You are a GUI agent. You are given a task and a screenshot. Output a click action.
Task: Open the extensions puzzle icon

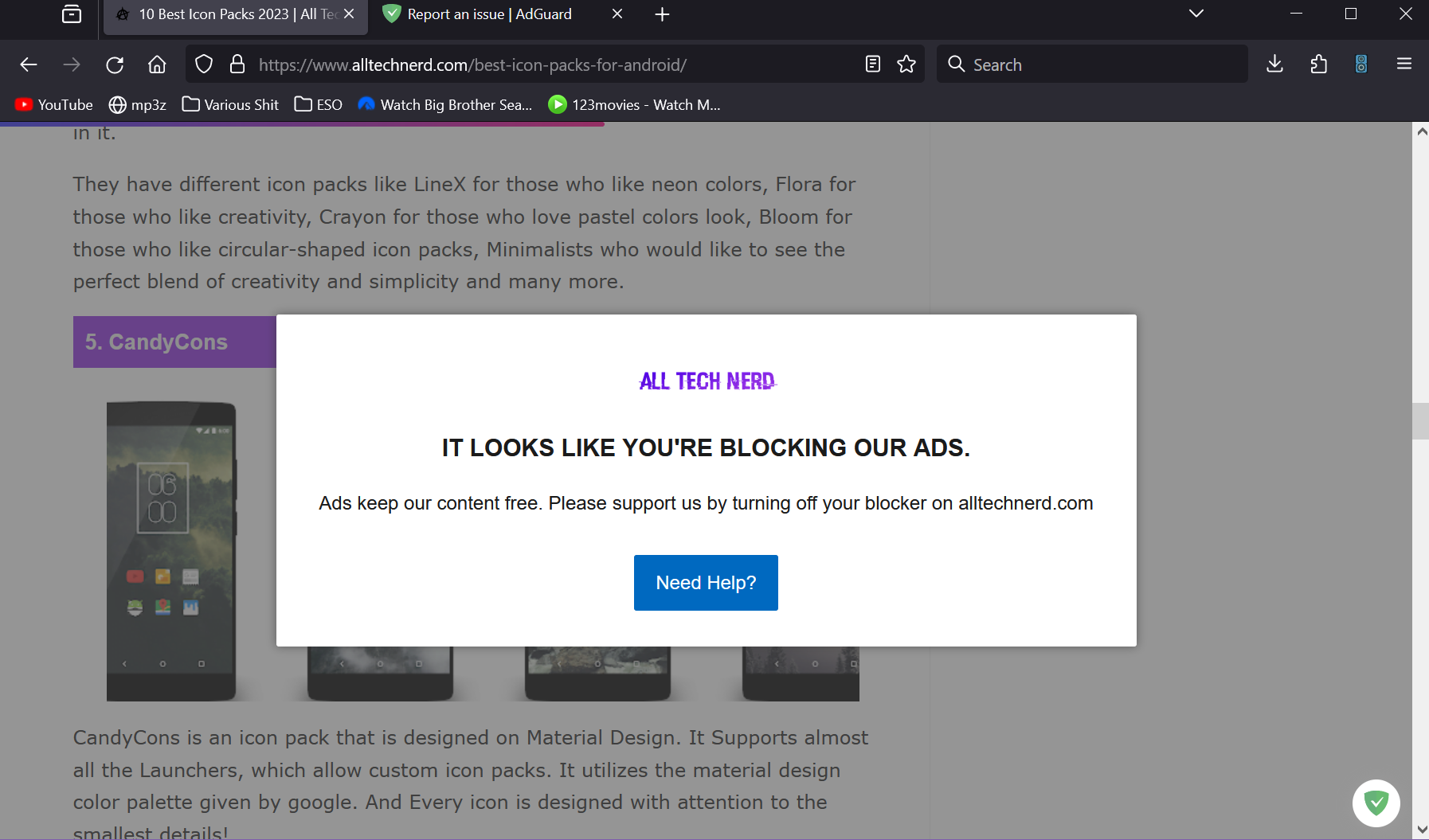pos(1318,64)
